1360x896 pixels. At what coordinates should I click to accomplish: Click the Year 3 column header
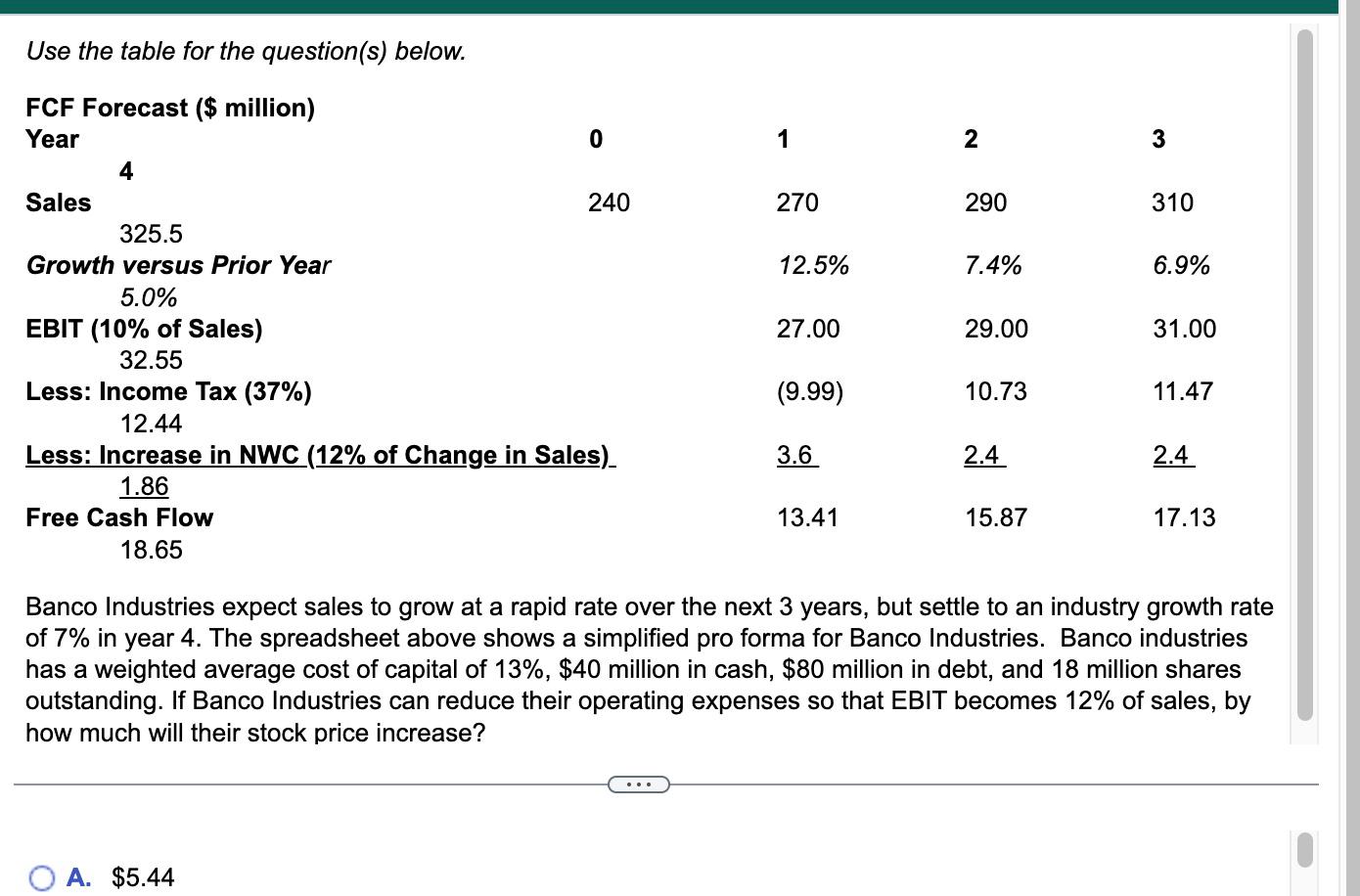click(1158, 140)
